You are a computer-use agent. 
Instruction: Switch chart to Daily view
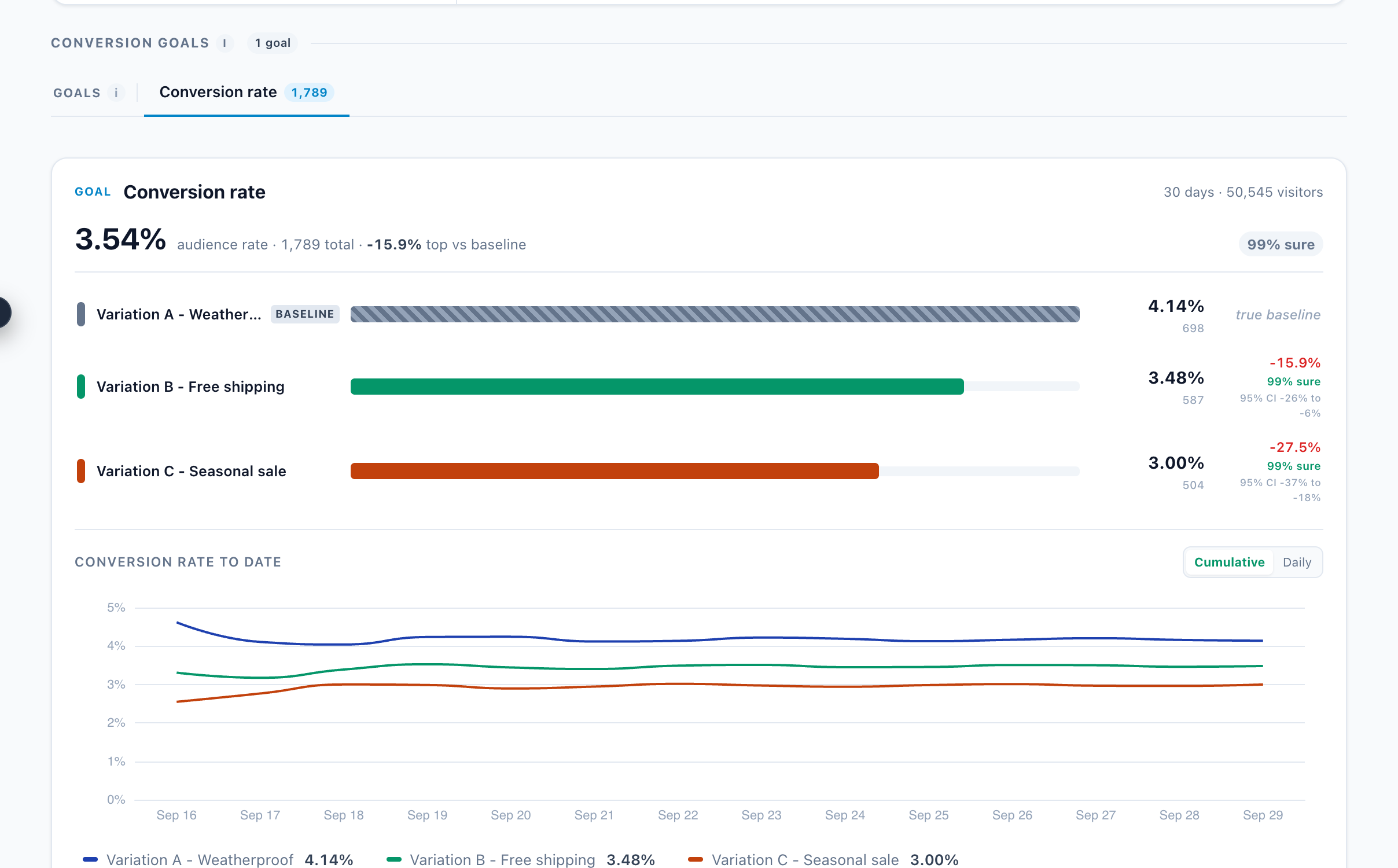1297,562
